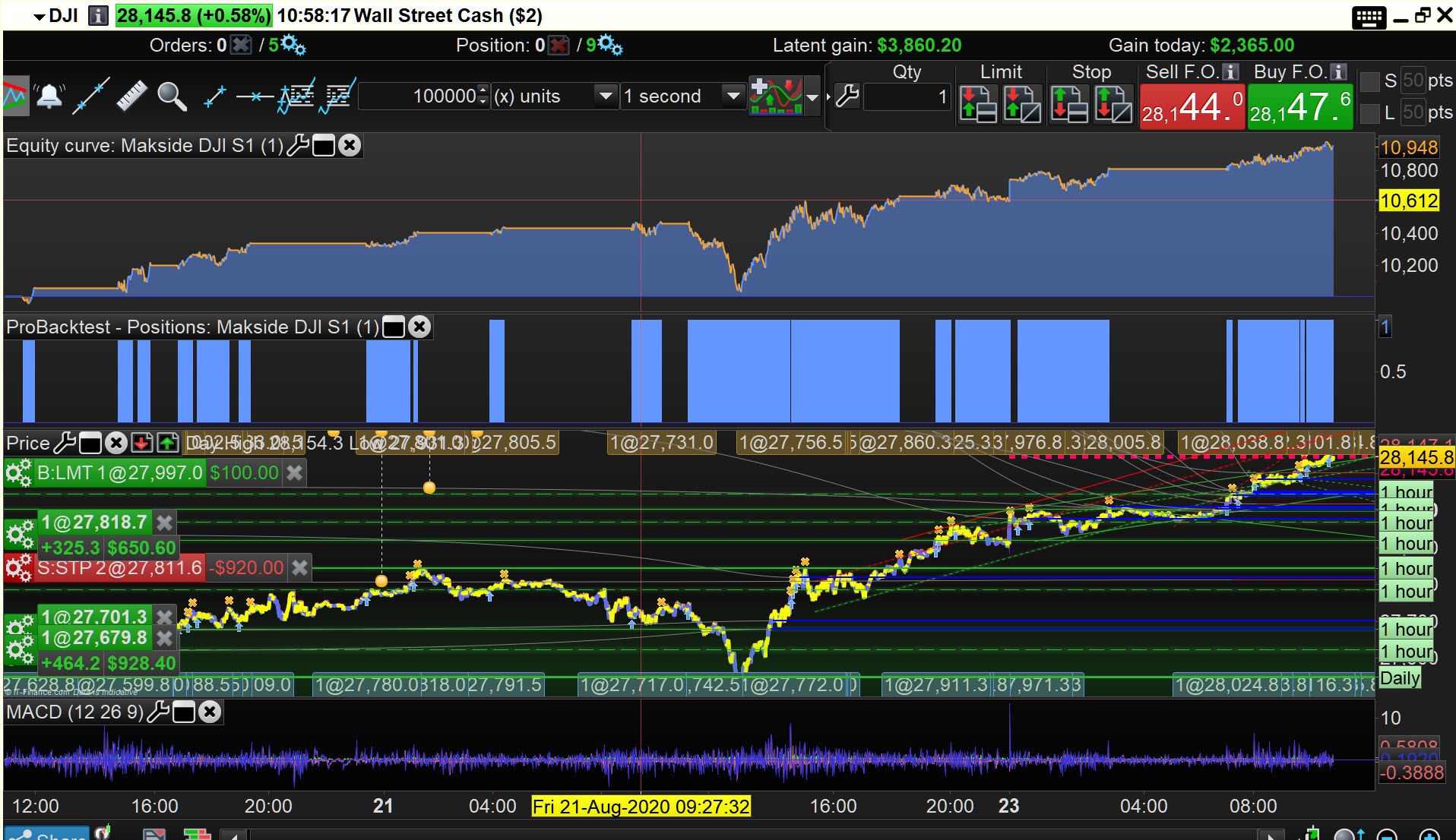Cancel the B:LMT 1@27,997.0 order
This screenshot has width=1456, height=840.
tap(295, 473)
